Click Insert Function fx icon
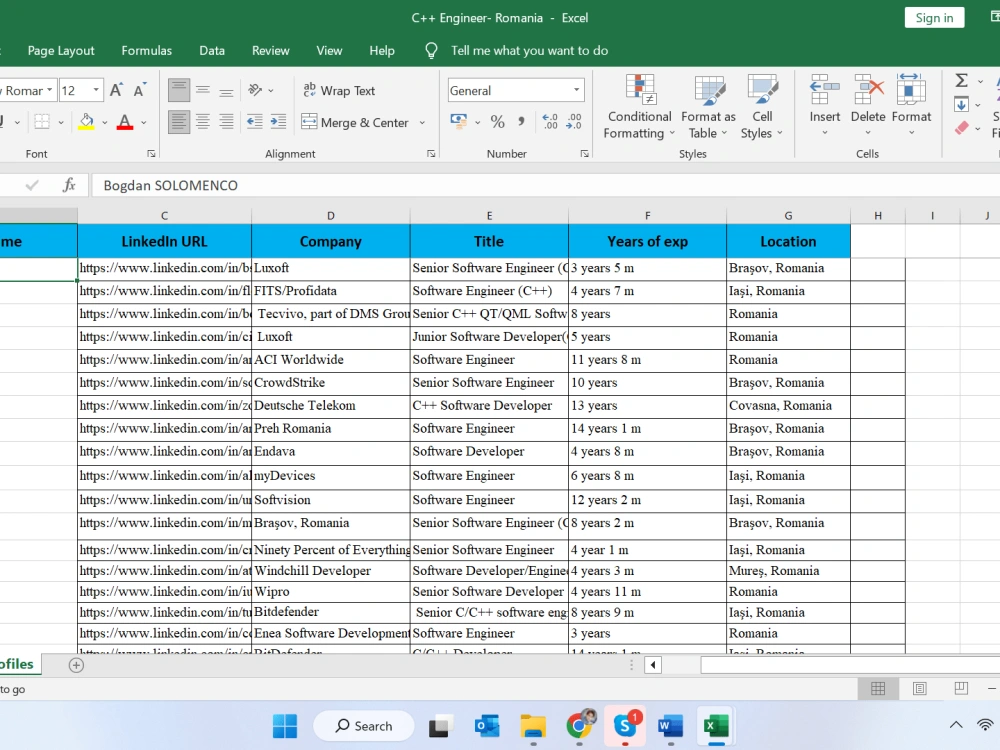This screenshot has width=1000, height=750. click(69, 186)
